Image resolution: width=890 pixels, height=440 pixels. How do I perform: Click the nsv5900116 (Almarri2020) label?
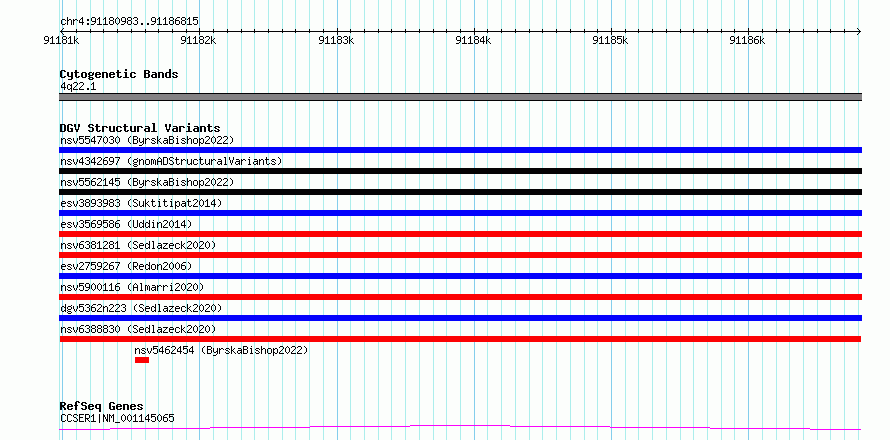(x=132, y=287)
